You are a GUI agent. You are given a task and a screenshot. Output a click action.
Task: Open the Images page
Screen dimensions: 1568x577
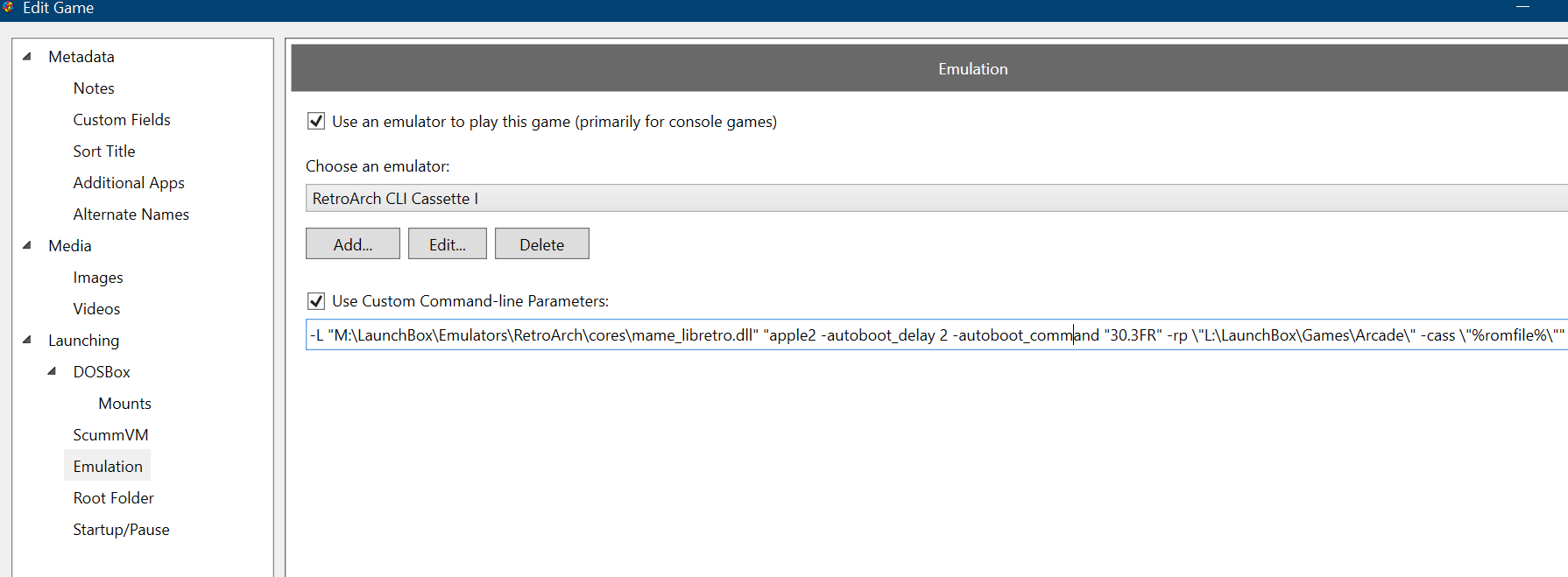(x=98, y=278)
